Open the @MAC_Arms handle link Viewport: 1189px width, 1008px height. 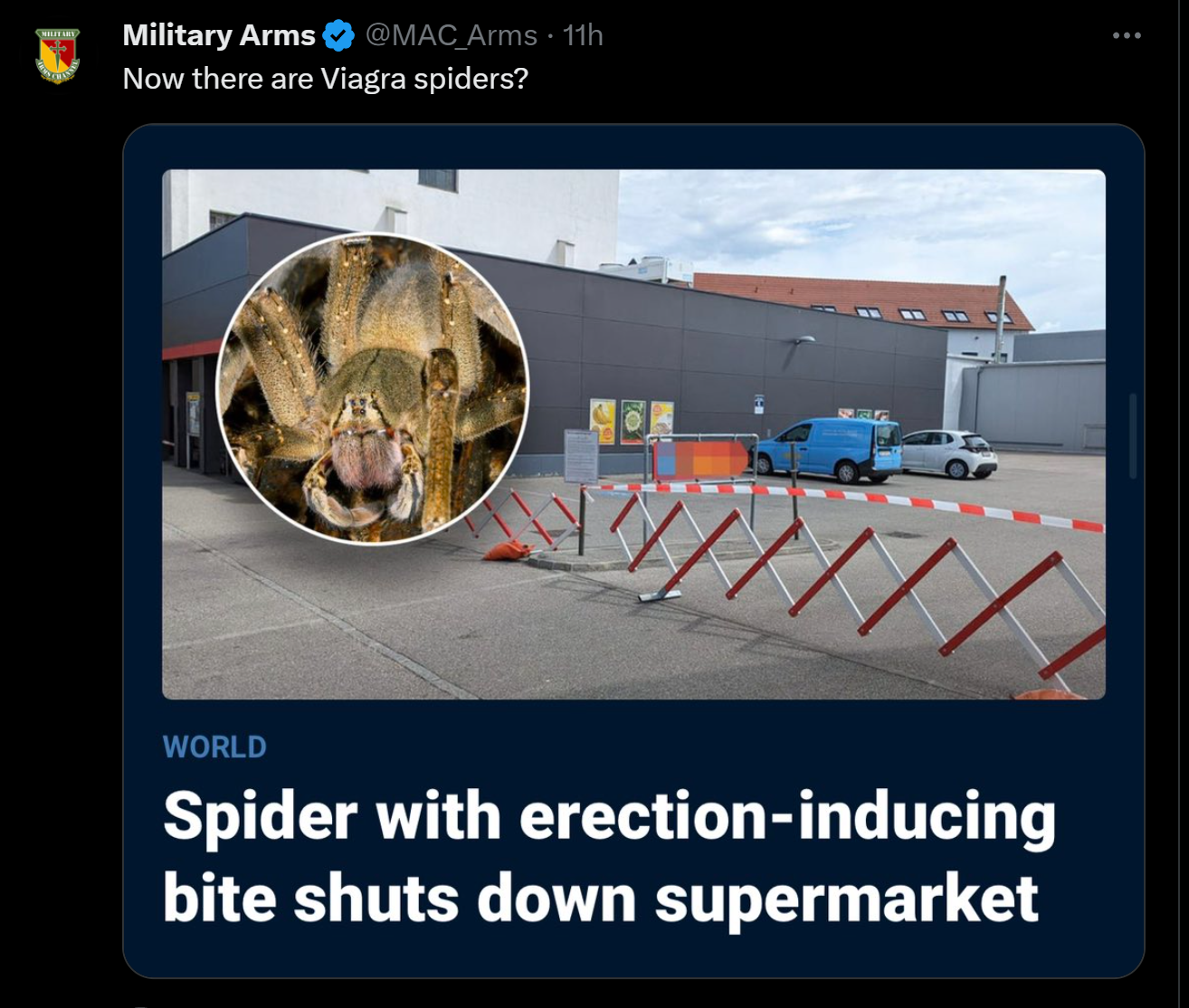451,35
